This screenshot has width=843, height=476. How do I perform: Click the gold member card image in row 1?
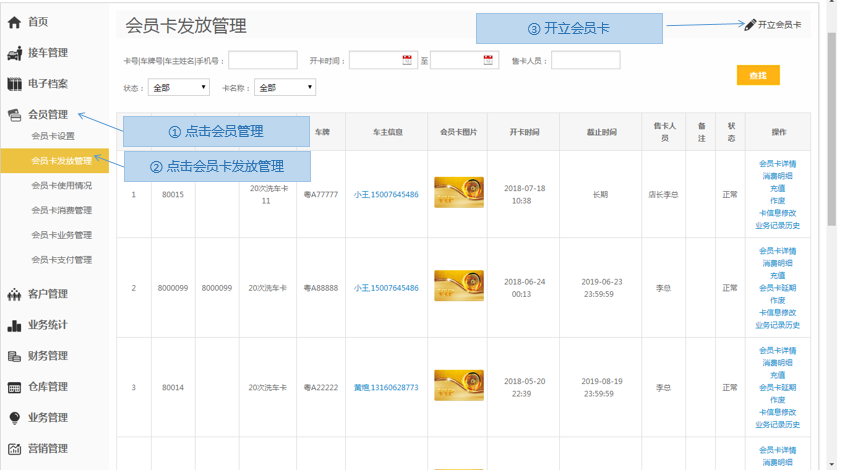(x=459, y=193)
